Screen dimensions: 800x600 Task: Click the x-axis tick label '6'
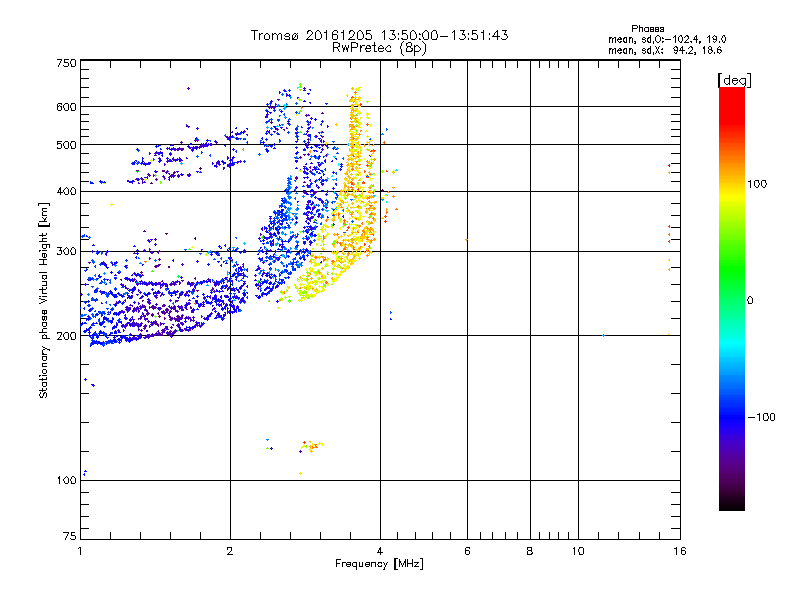(467, 551)
